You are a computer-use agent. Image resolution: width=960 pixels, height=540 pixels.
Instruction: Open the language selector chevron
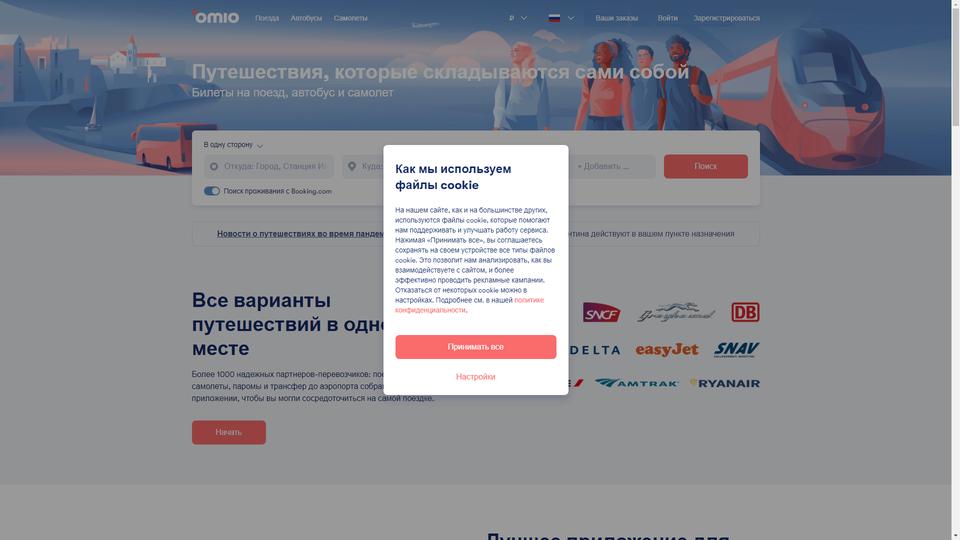(x=571, y=18)
